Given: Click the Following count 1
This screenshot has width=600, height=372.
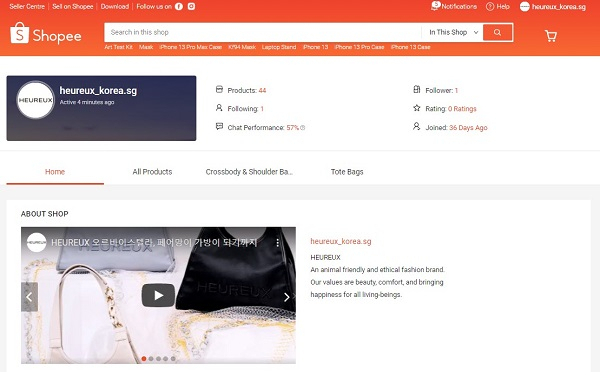Looking at the screenshot, I should click(262, 109).
